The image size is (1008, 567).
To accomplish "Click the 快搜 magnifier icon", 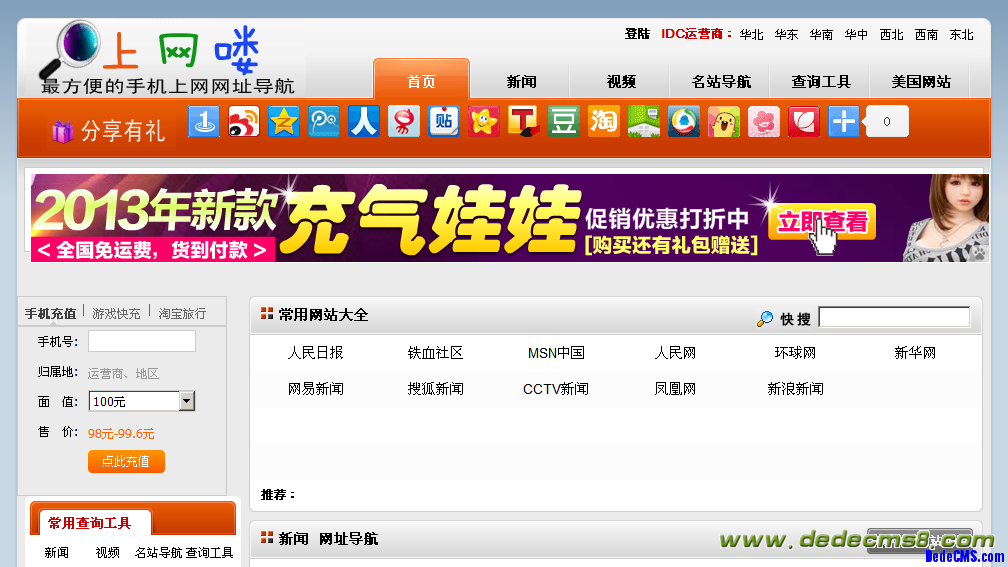I will (x=765, y=318).
